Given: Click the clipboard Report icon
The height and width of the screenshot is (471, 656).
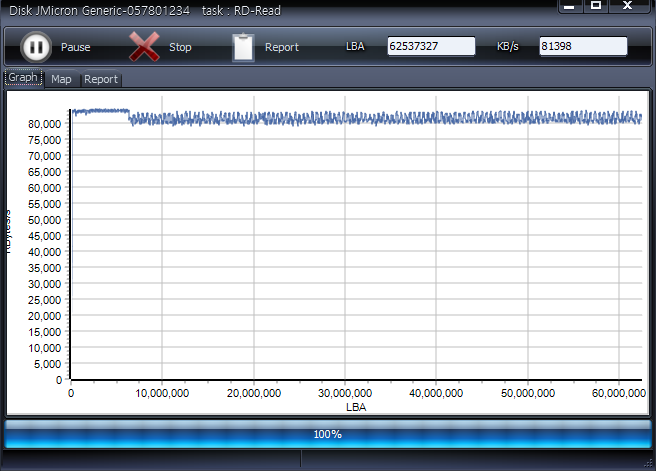Looking at the screenshot, I should pyautogui.click(x=243, y=47).
